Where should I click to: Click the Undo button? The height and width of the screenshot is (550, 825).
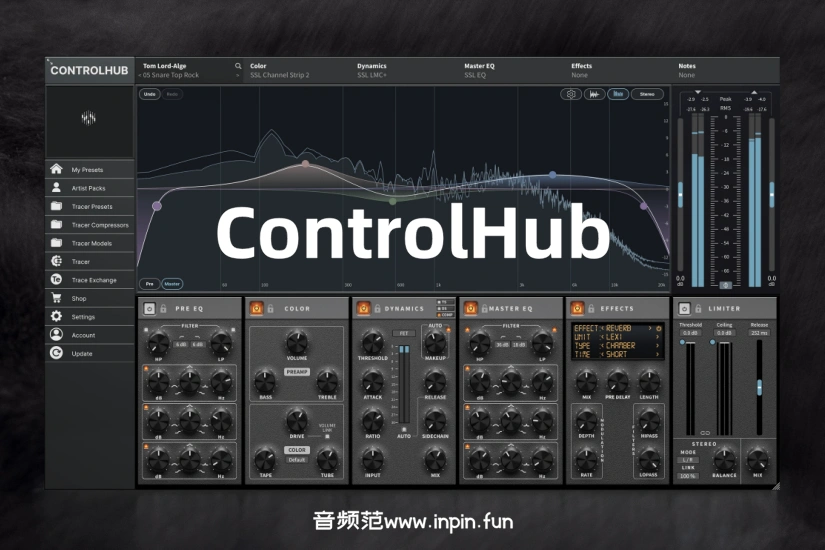coord(149,94)
